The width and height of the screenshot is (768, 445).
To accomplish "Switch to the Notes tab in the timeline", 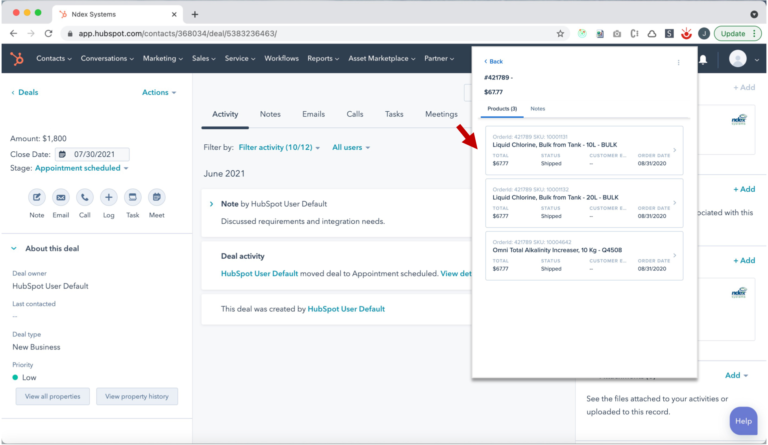I will pyautogui.click(x=270, y=114).
